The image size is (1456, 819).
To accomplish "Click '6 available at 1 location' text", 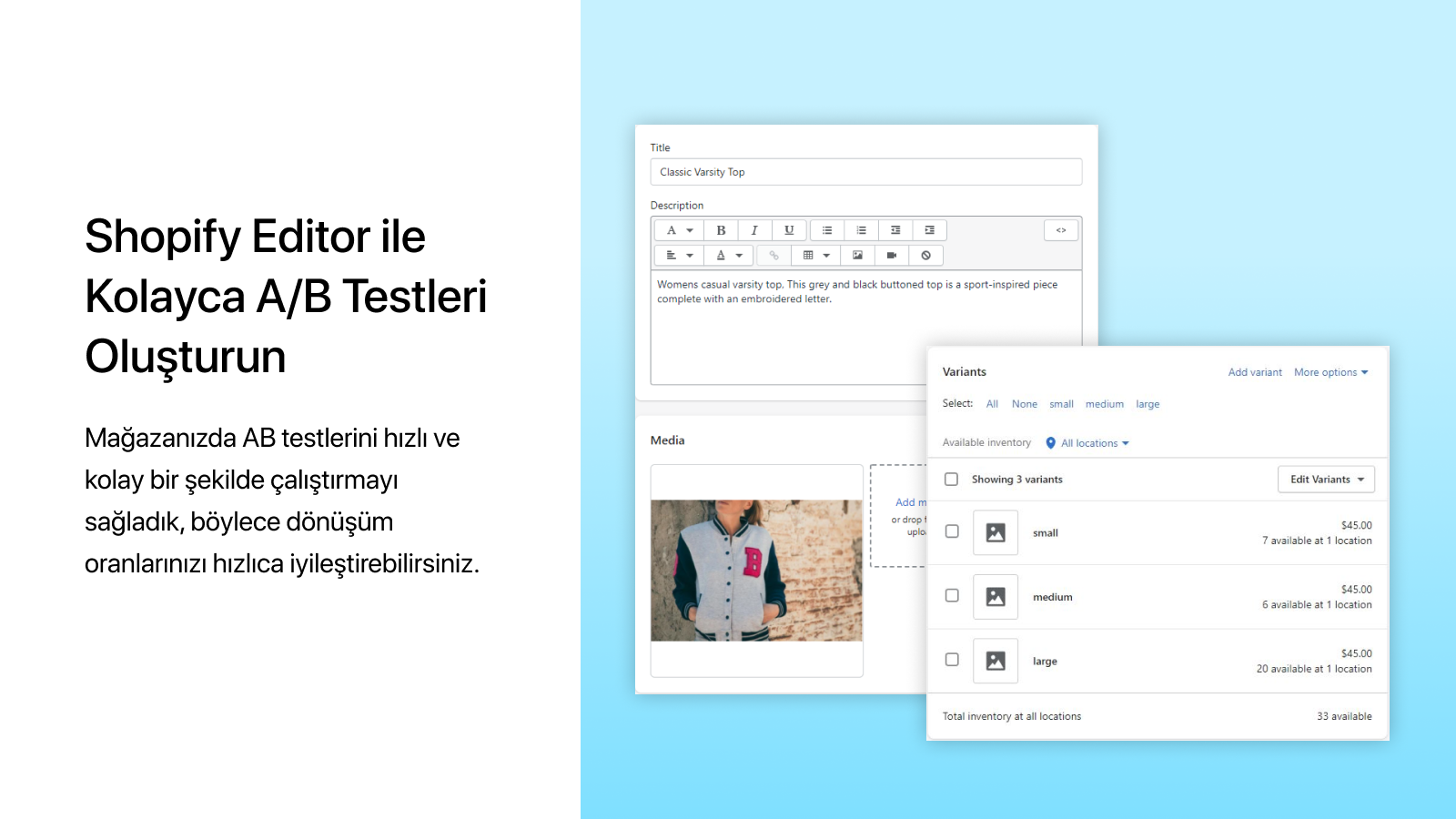I will [x=1317, y=604].
